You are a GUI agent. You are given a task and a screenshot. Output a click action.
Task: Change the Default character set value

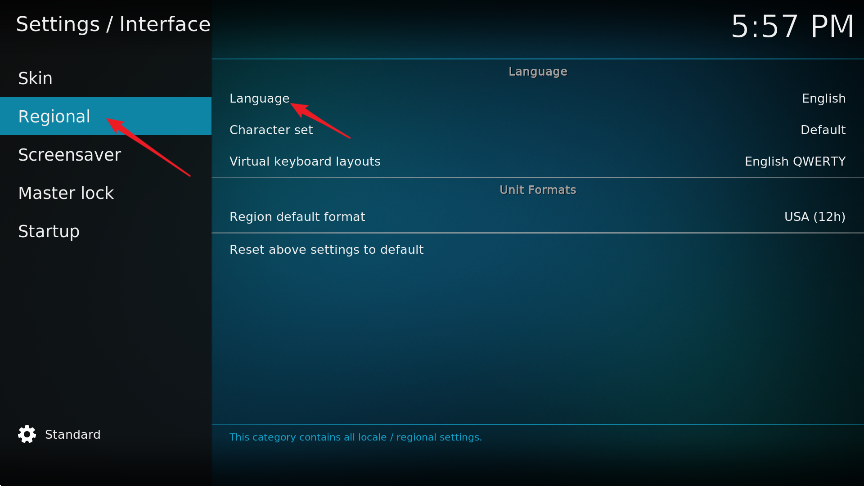point(823,130)
